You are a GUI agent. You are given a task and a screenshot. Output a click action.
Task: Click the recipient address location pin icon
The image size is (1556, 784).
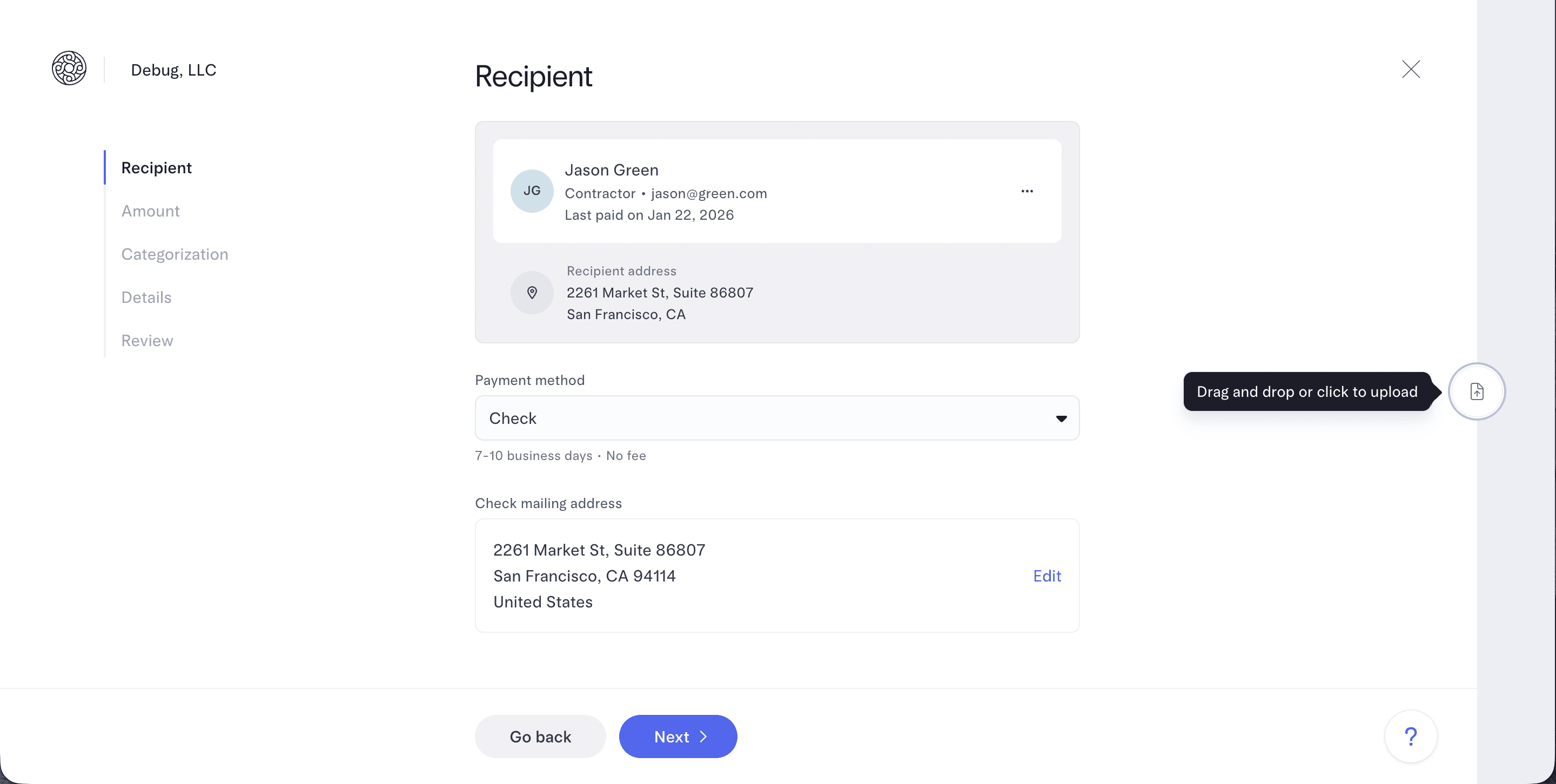tap(532, 293)
